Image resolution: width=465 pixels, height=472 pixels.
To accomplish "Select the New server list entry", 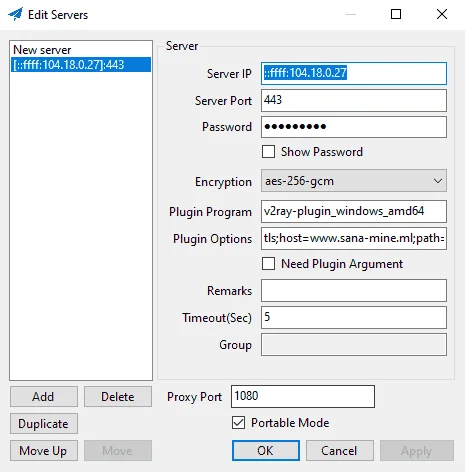I will (x=81, y=50).
